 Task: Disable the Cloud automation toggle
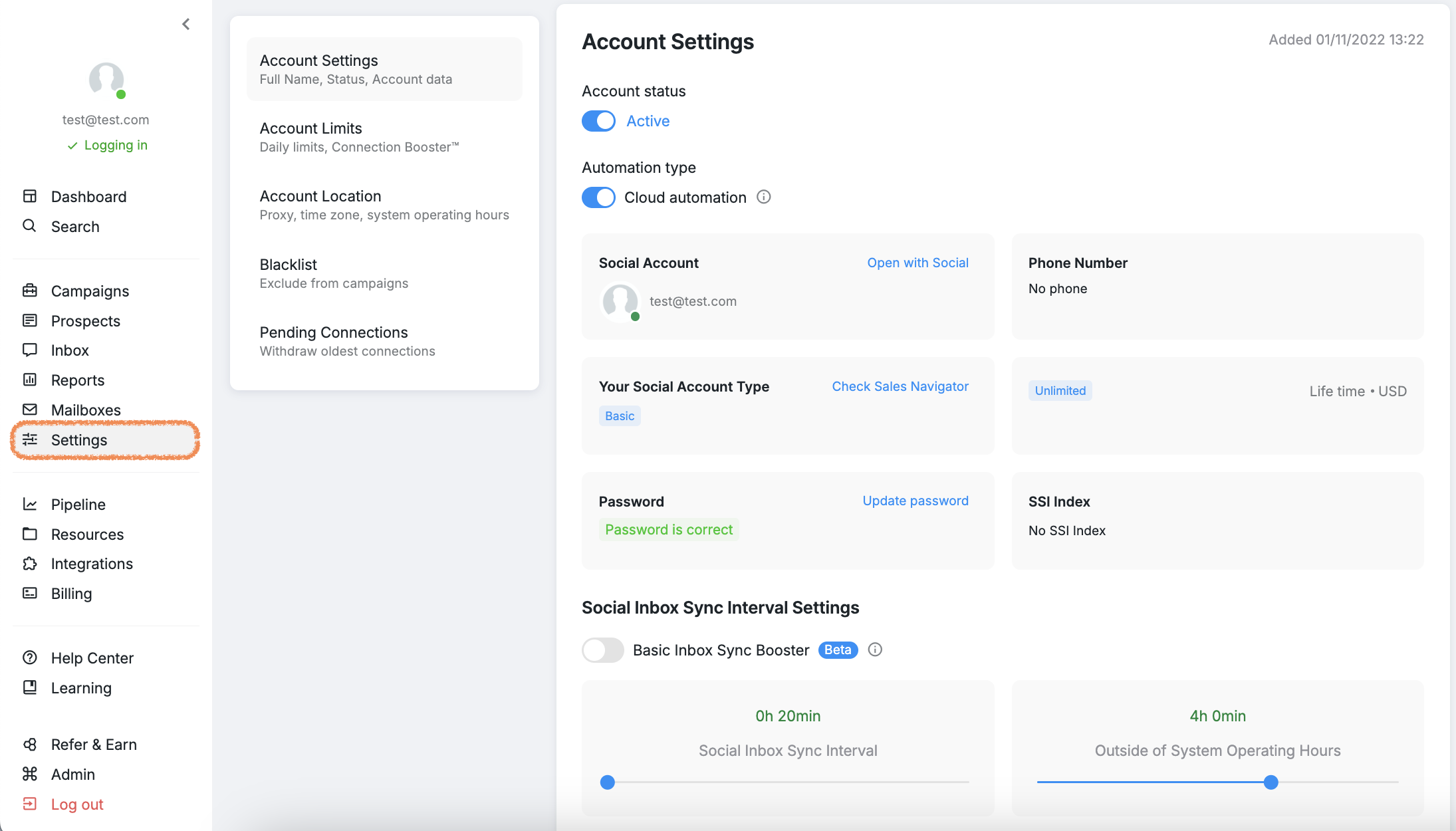[x=598, y=197]
